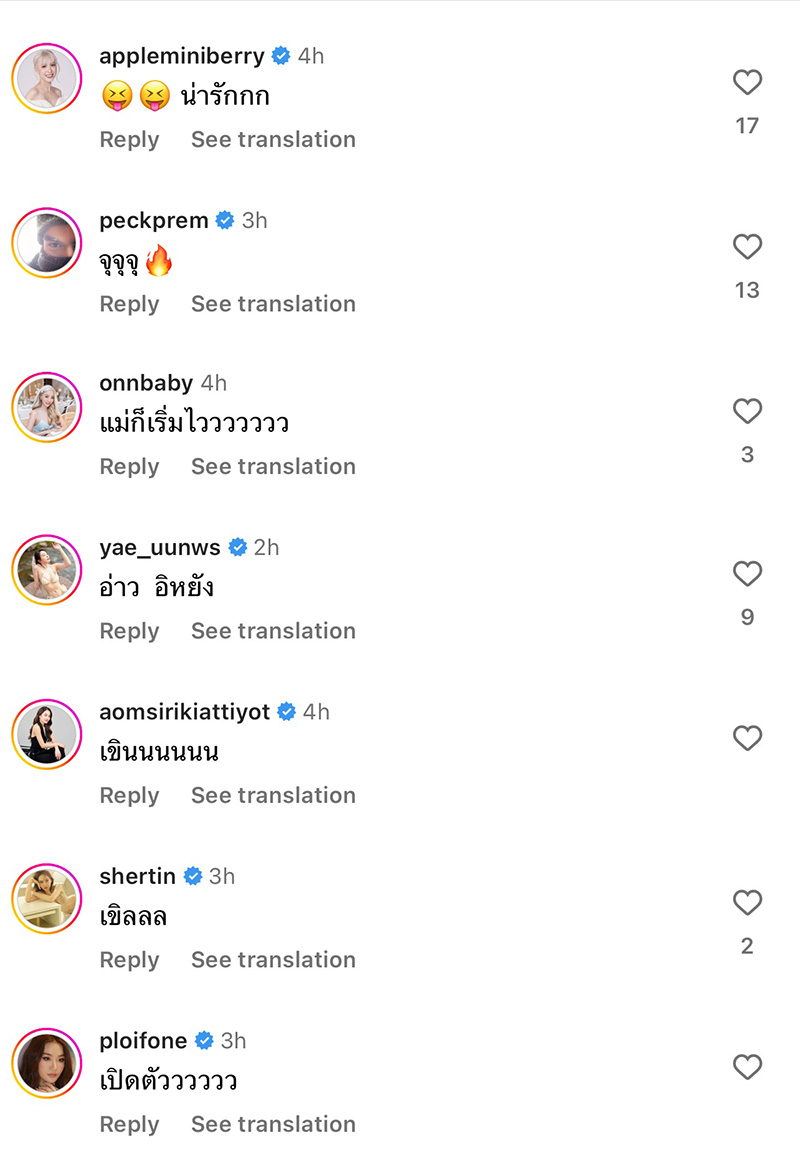Open onnbaby's profile avatar
The height and width of the screenshot is (1158, 800).
(46, 406)
